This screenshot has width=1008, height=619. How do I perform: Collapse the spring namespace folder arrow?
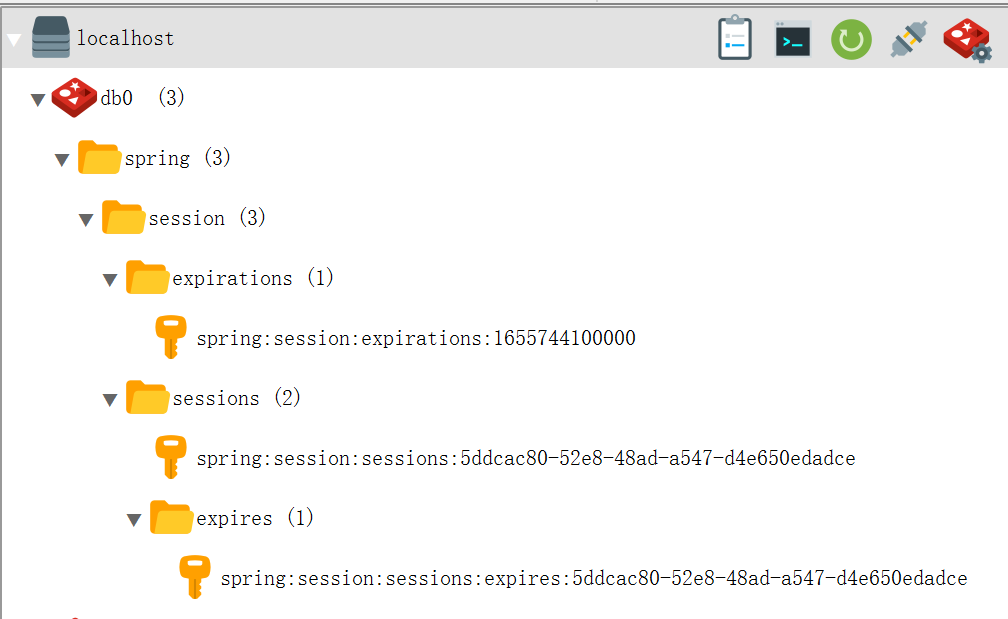tap(62, 159)
